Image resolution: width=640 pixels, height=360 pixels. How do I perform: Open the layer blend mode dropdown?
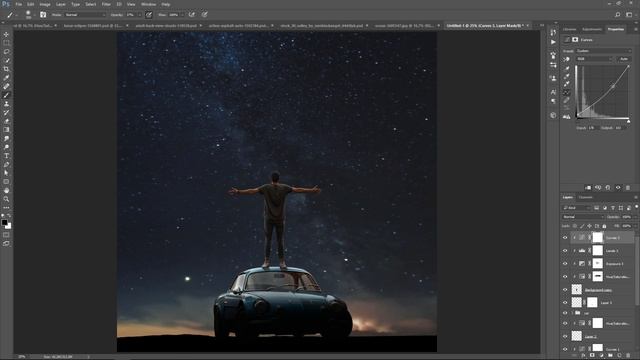(583, 217)
